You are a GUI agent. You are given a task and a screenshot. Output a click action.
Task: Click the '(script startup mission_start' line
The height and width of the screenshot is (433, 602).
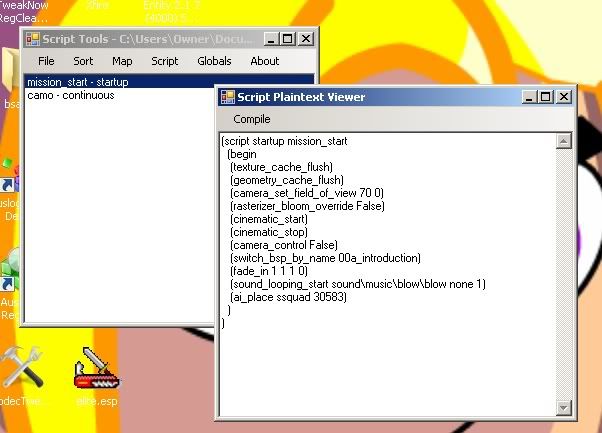284,141
